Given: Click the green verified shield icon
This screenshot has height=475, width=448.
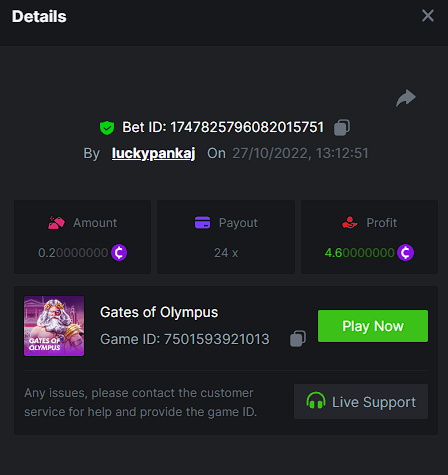Looking at the screenshot, I should click(x=107, y=128).
